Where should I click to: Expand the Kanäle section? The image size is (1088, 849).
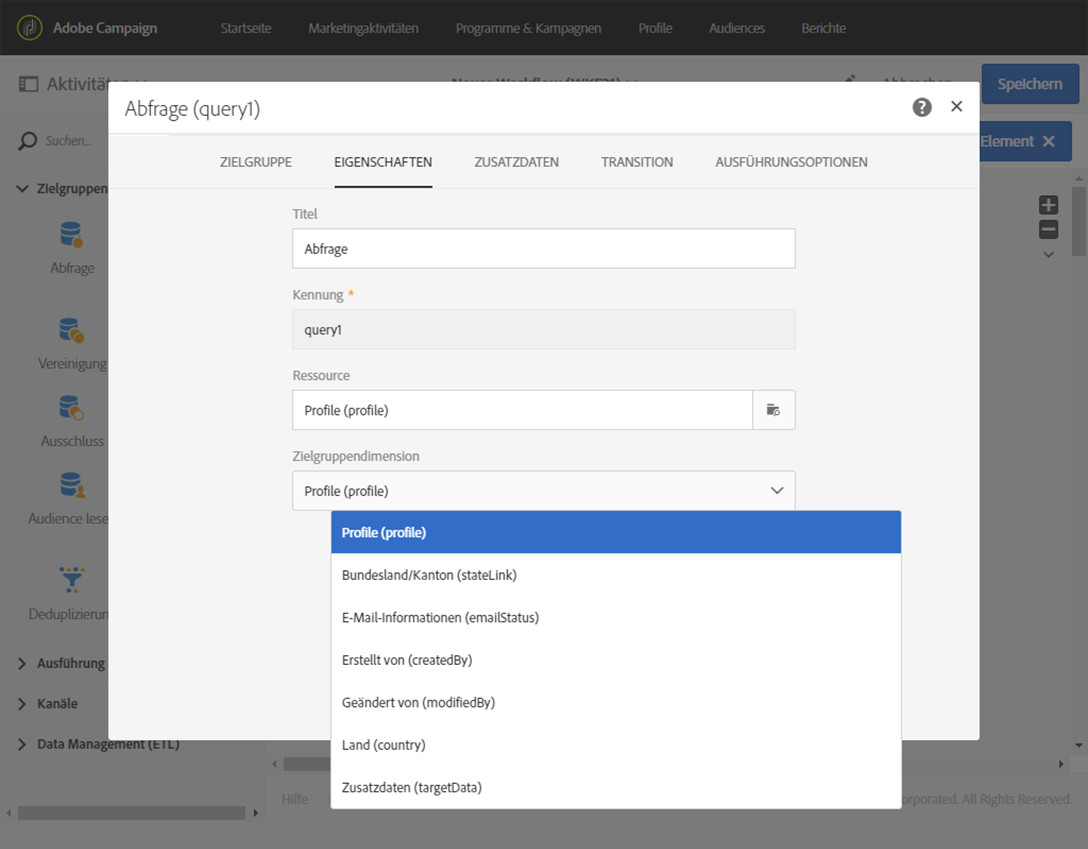(22, 704)
